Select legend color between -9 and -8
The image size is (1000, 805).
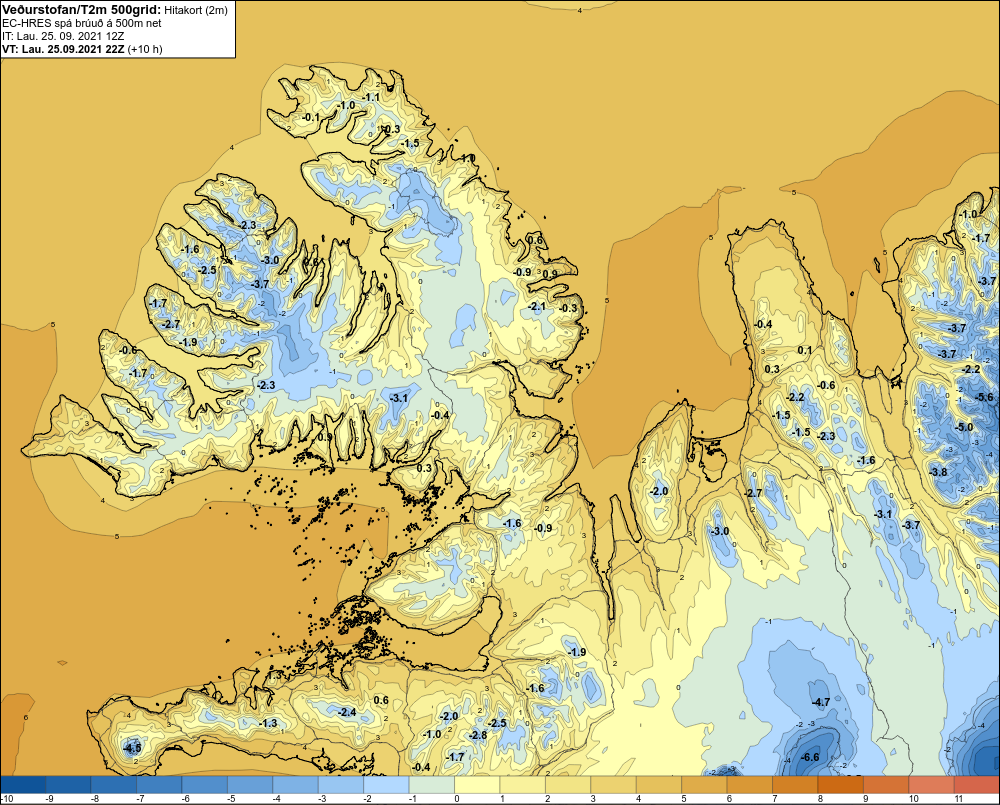click(x=68, y=784)
